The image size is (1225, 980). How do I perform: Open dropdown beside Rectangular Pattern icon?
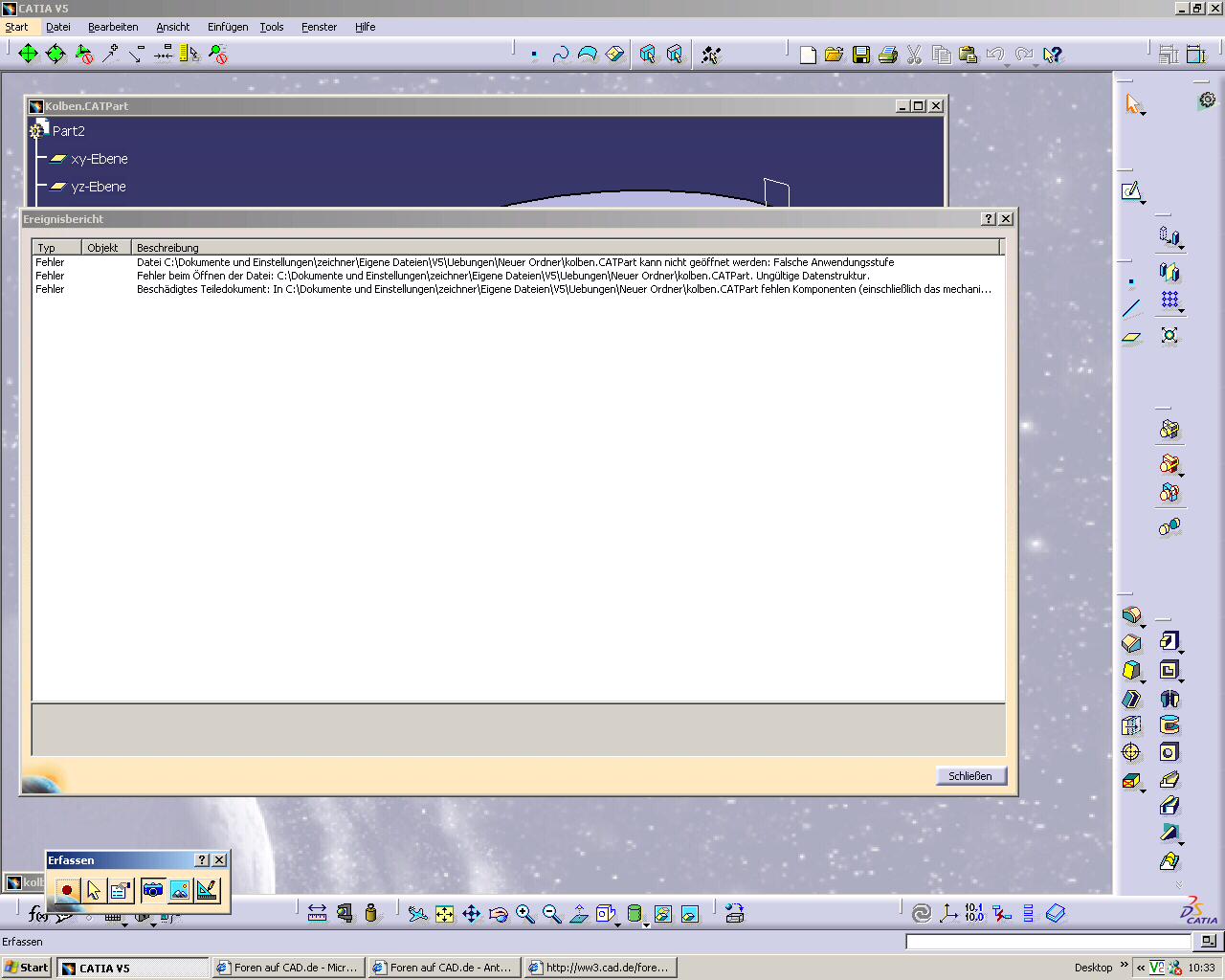(x=1182, y=311)
